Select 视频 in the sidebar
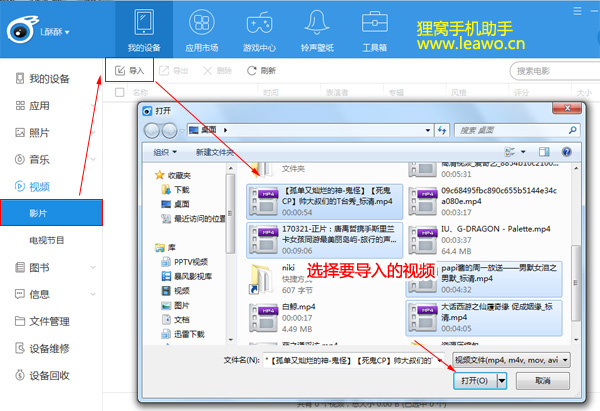This screenshot has width=600, height=411. (33, 186)
